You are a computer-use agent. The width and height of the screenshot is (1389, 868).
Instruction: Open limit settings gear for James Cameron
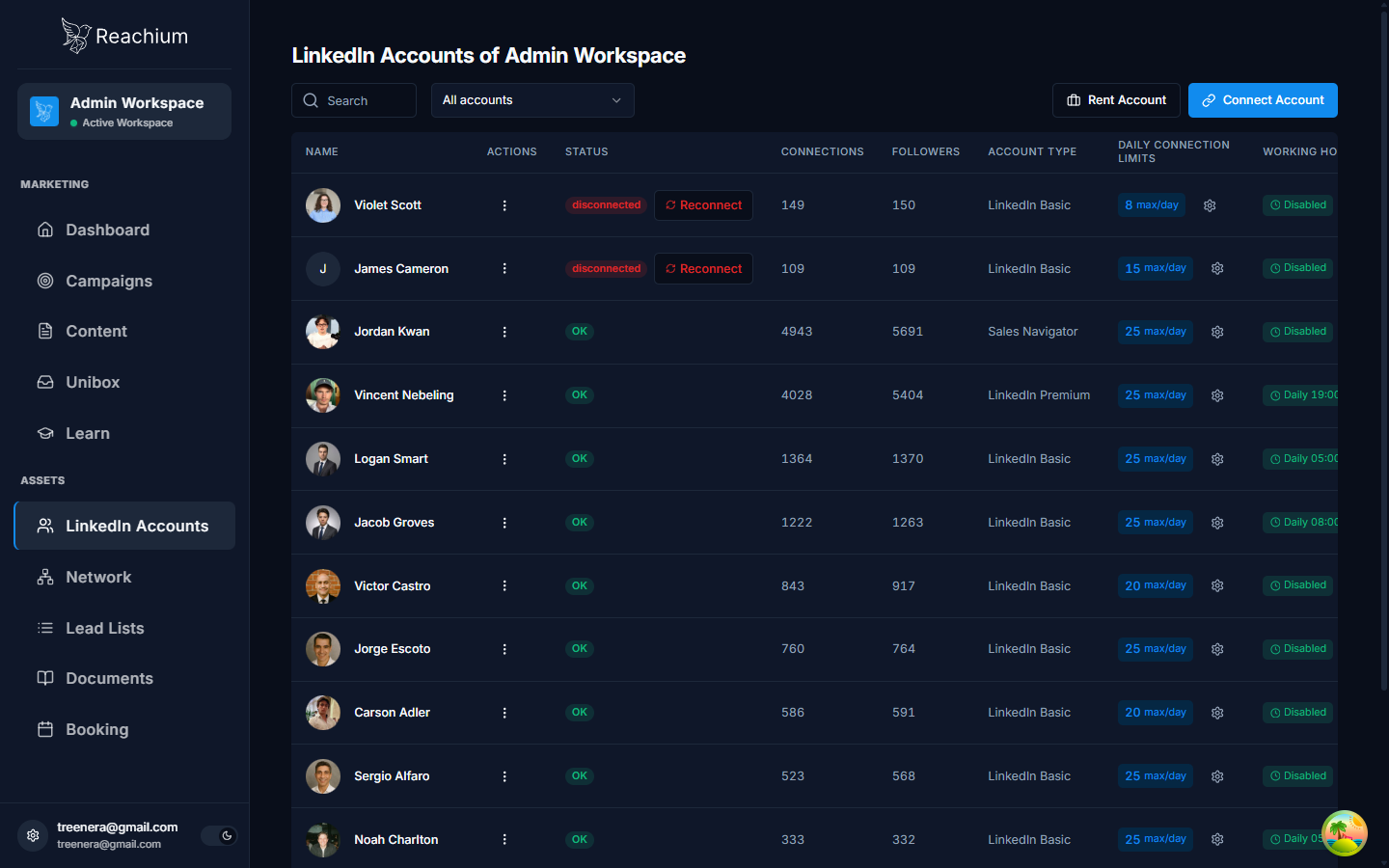1217,268
